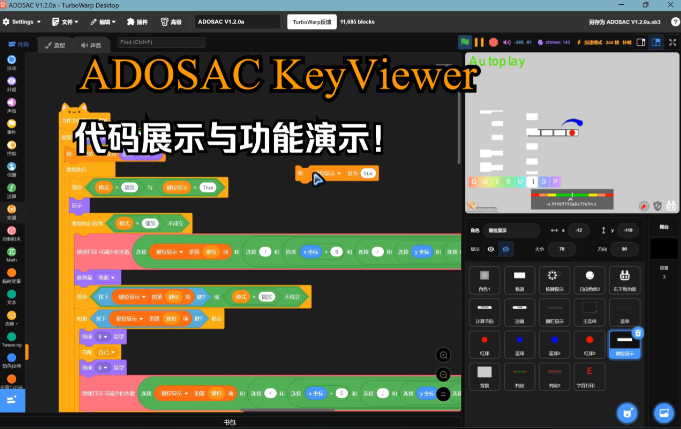
Task: Click the green flag to run project
Action: [465, 42]
